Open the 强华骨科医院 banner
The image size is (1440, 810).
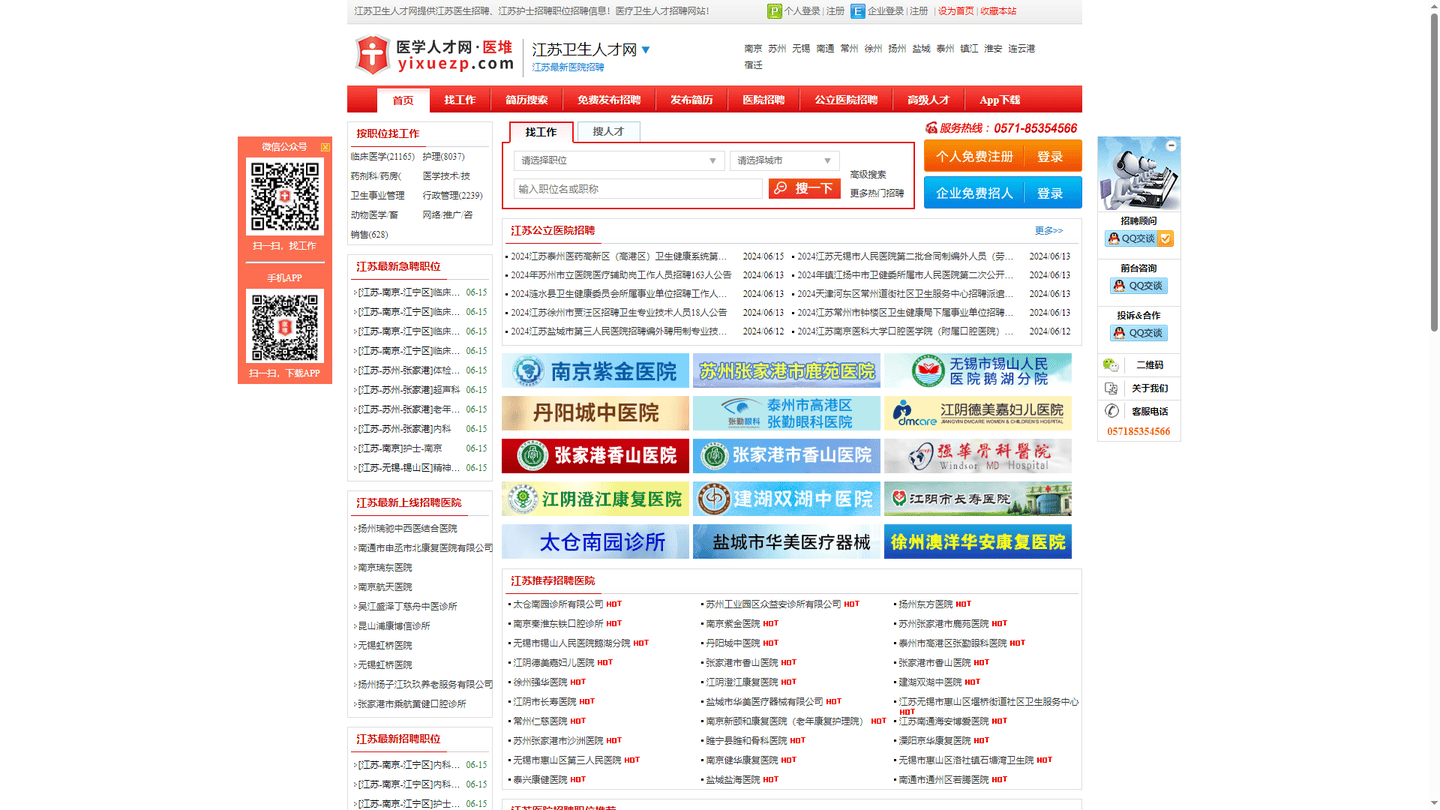coord(977,456)
